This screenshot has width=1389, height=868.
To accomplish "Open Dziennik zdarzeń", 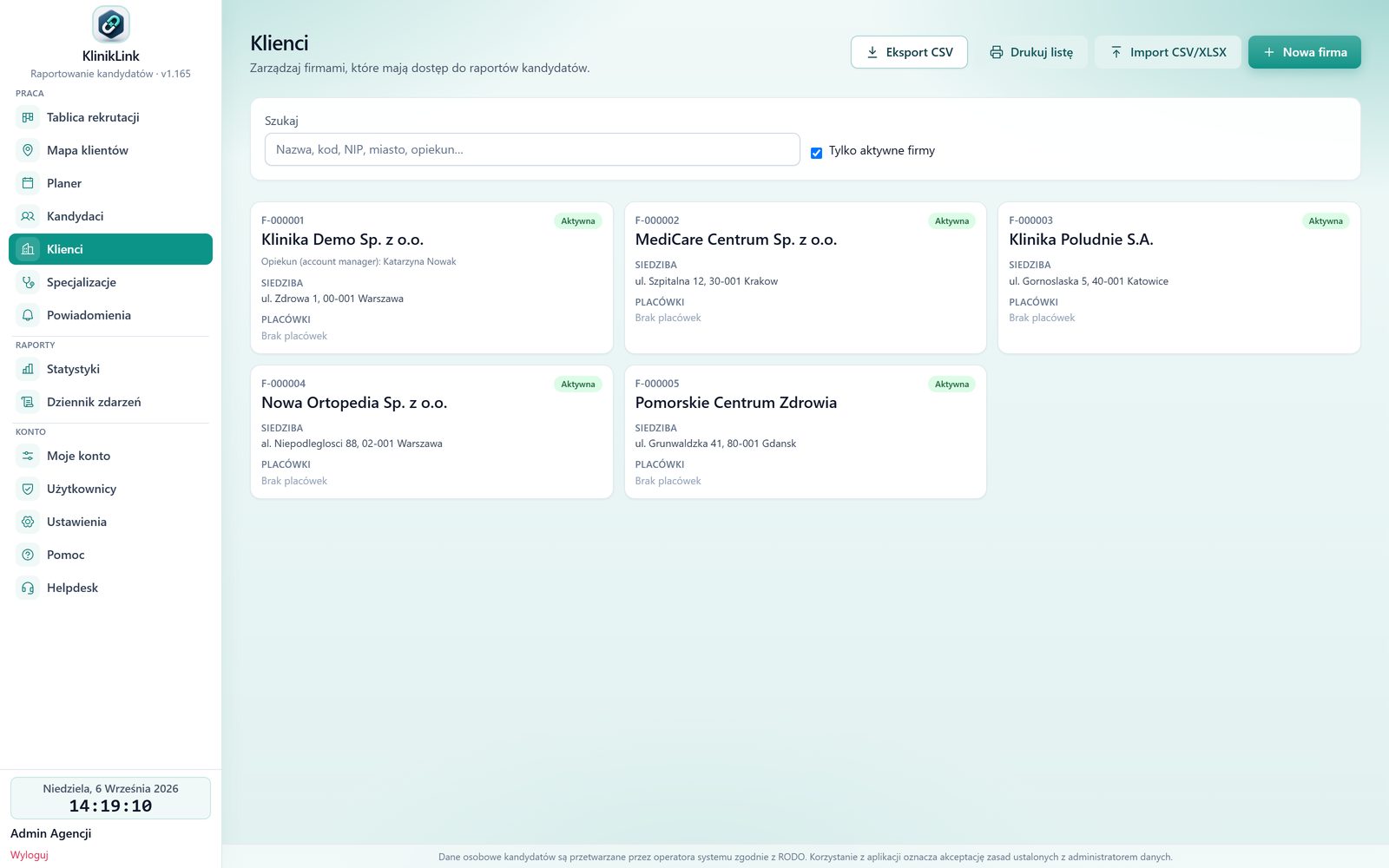I will pyautogui.click(x=110, y=402).
